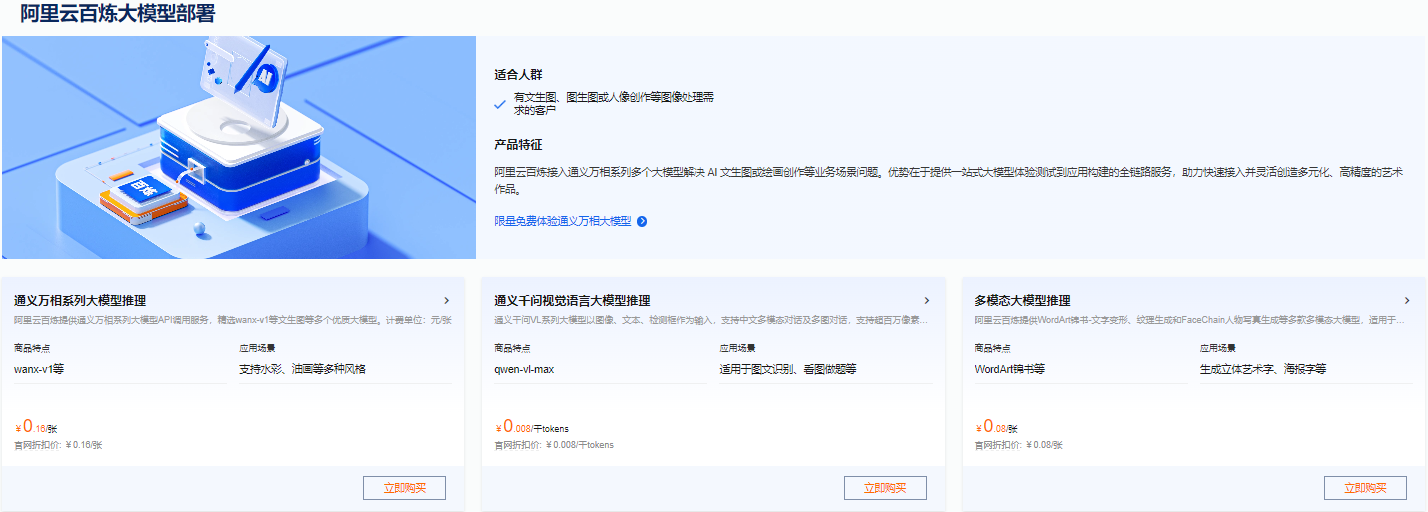The width and height of the screenshot is (1428, 512).
Task: Click 商品特点 label in 通义千问视觉语言 card
Action: (x=512, y=348)
